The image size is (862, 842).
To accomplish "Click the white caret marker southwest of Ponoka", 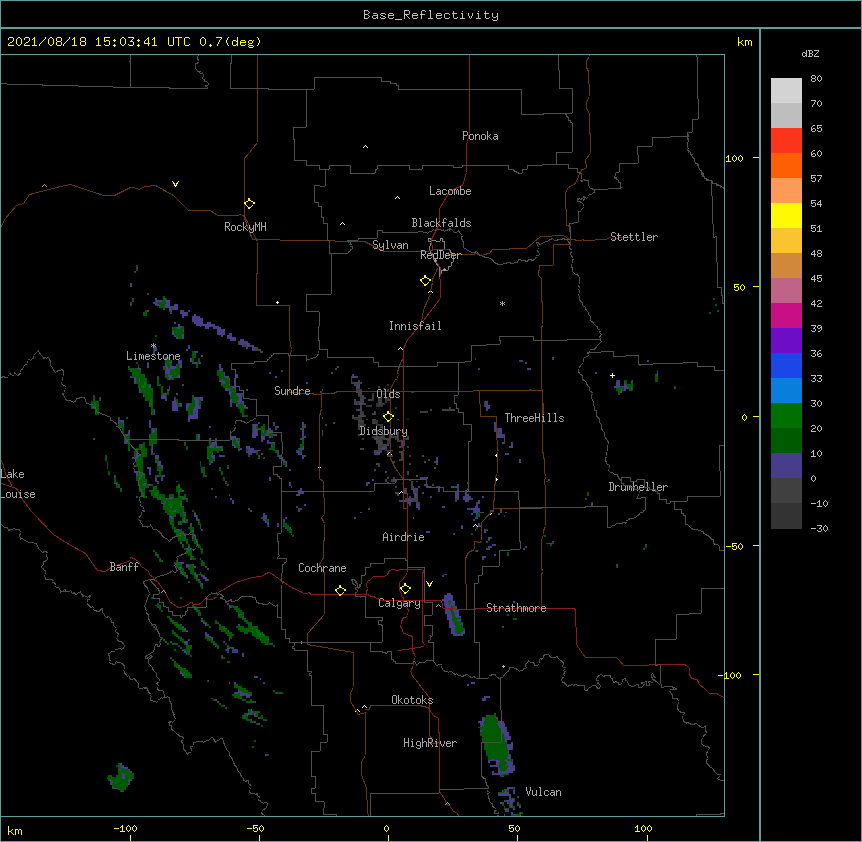I will [366, 147].
